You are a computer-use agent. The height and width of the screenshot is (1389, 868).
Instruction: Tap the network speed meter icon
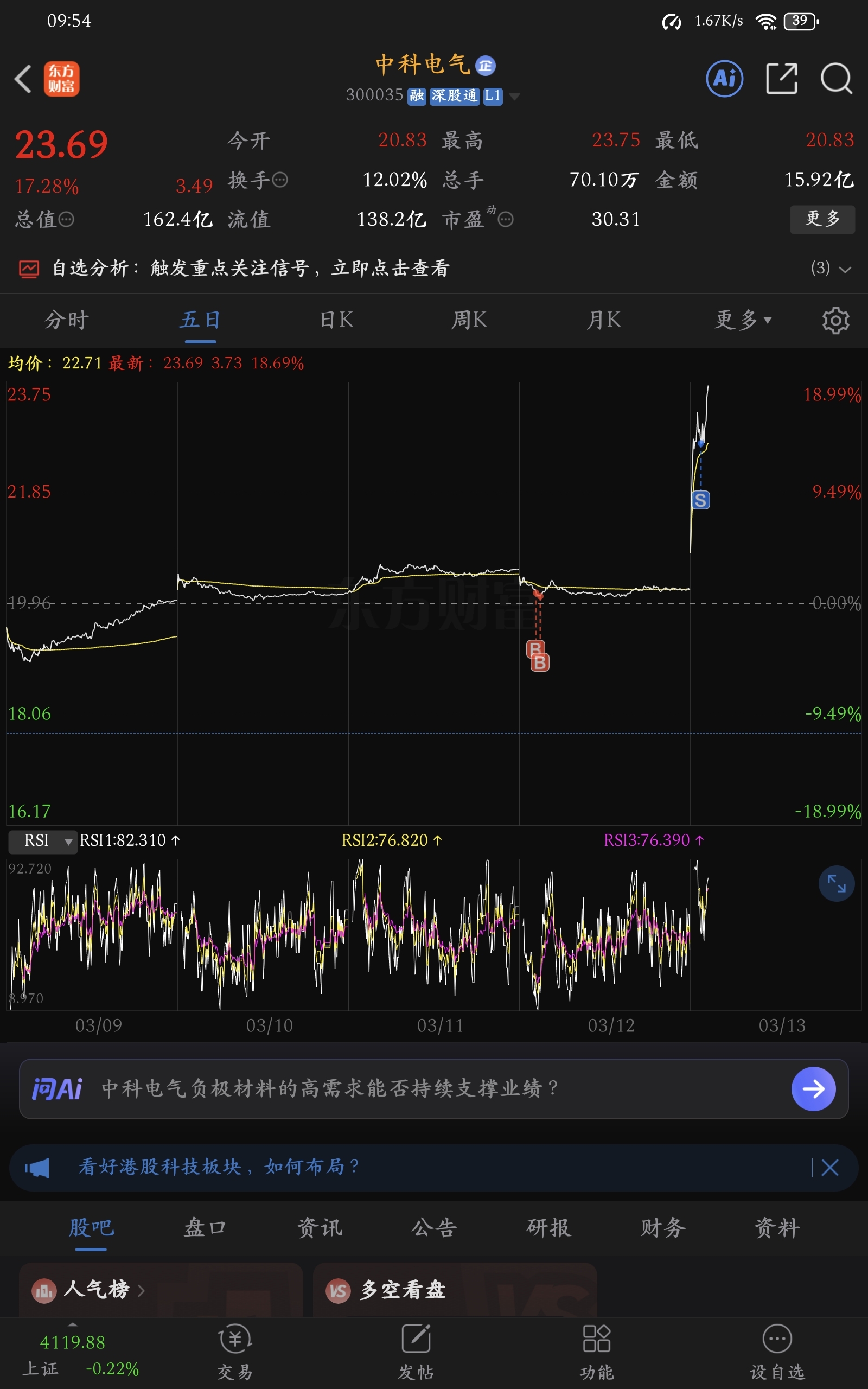click(671, 22)
